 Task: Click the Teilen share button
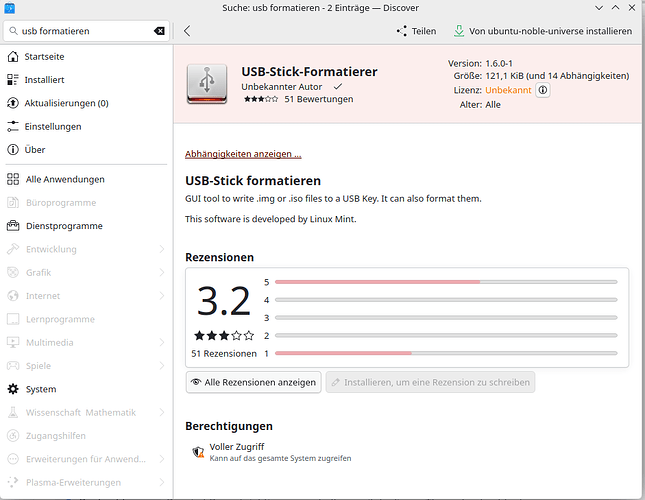[416, 31]
